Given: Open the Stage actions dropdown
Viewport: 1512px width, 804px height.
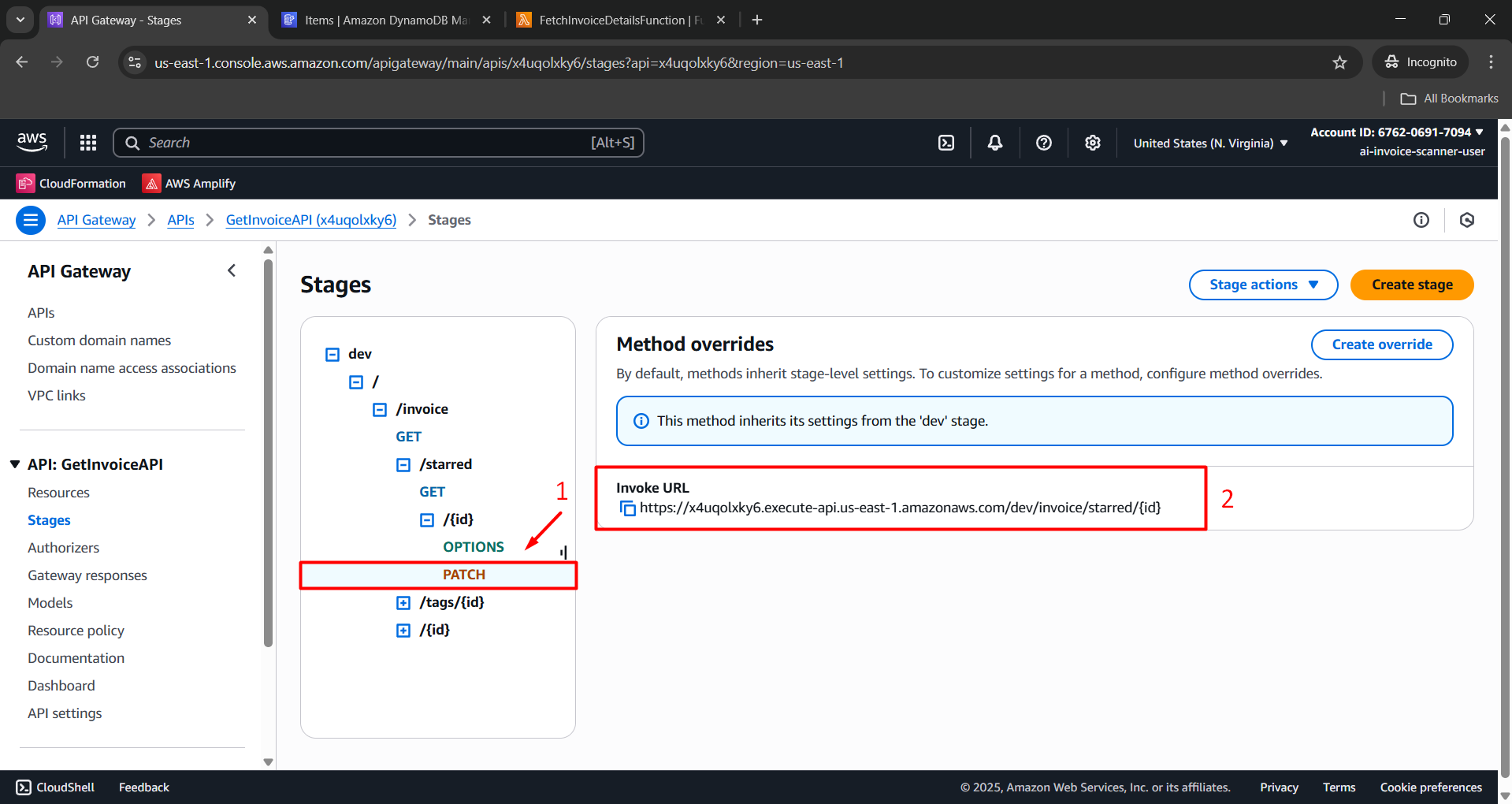Looking at the screenshot, I should pyautogui.click(x=1263, y=285).
